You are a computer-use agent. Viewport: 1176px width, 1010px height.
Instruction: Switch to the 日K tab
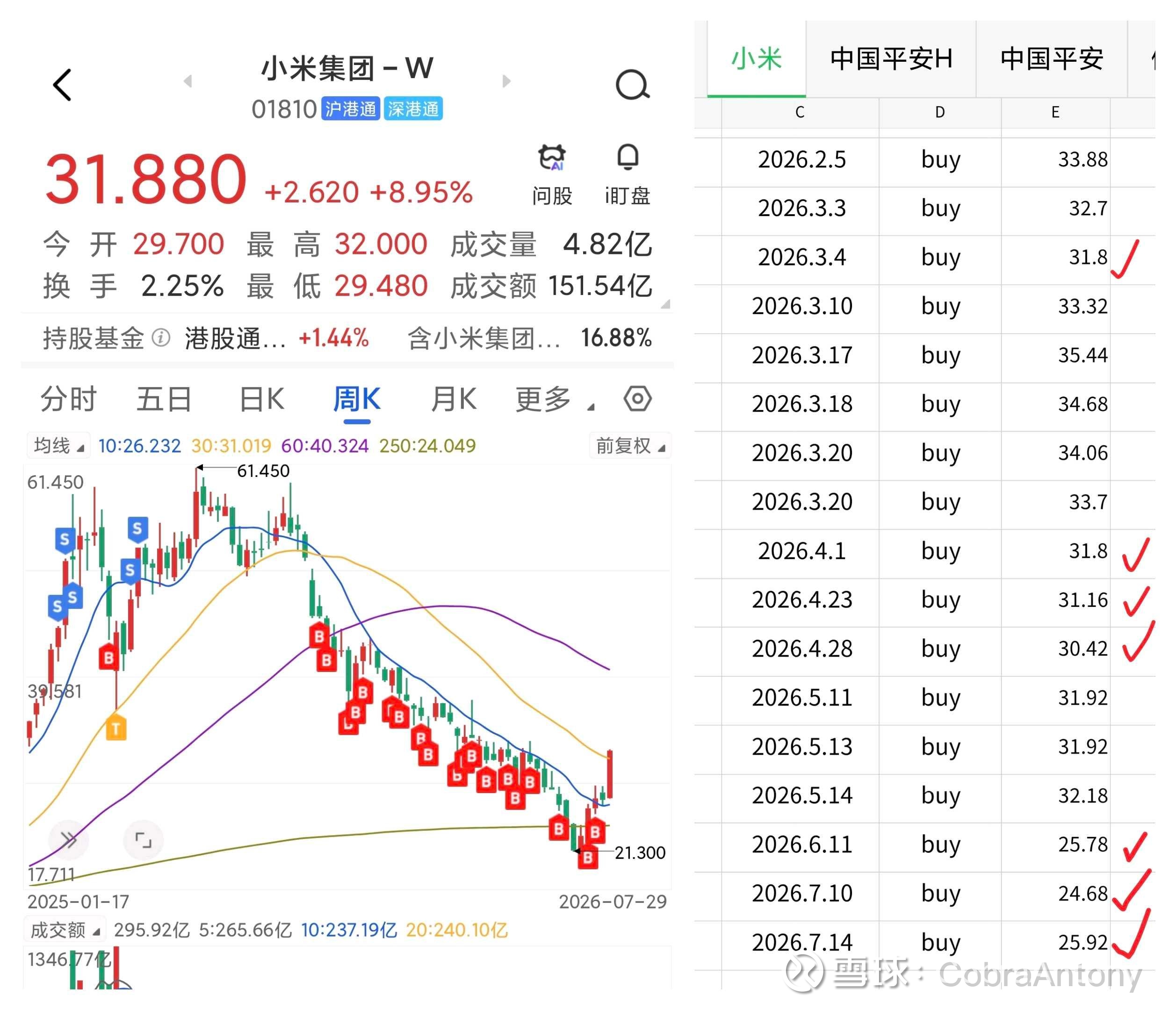point(262,399)
